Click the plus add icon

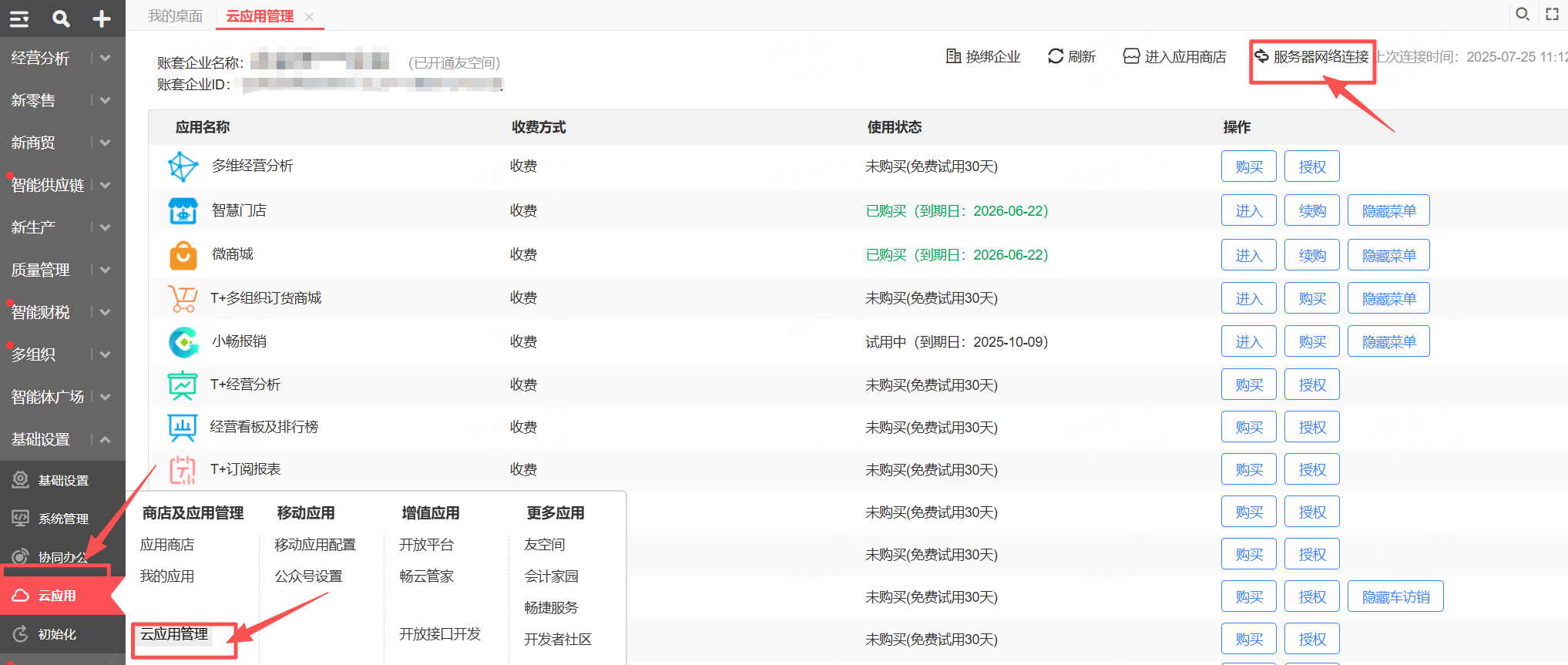pyautogui.click(x=102, y=18)
